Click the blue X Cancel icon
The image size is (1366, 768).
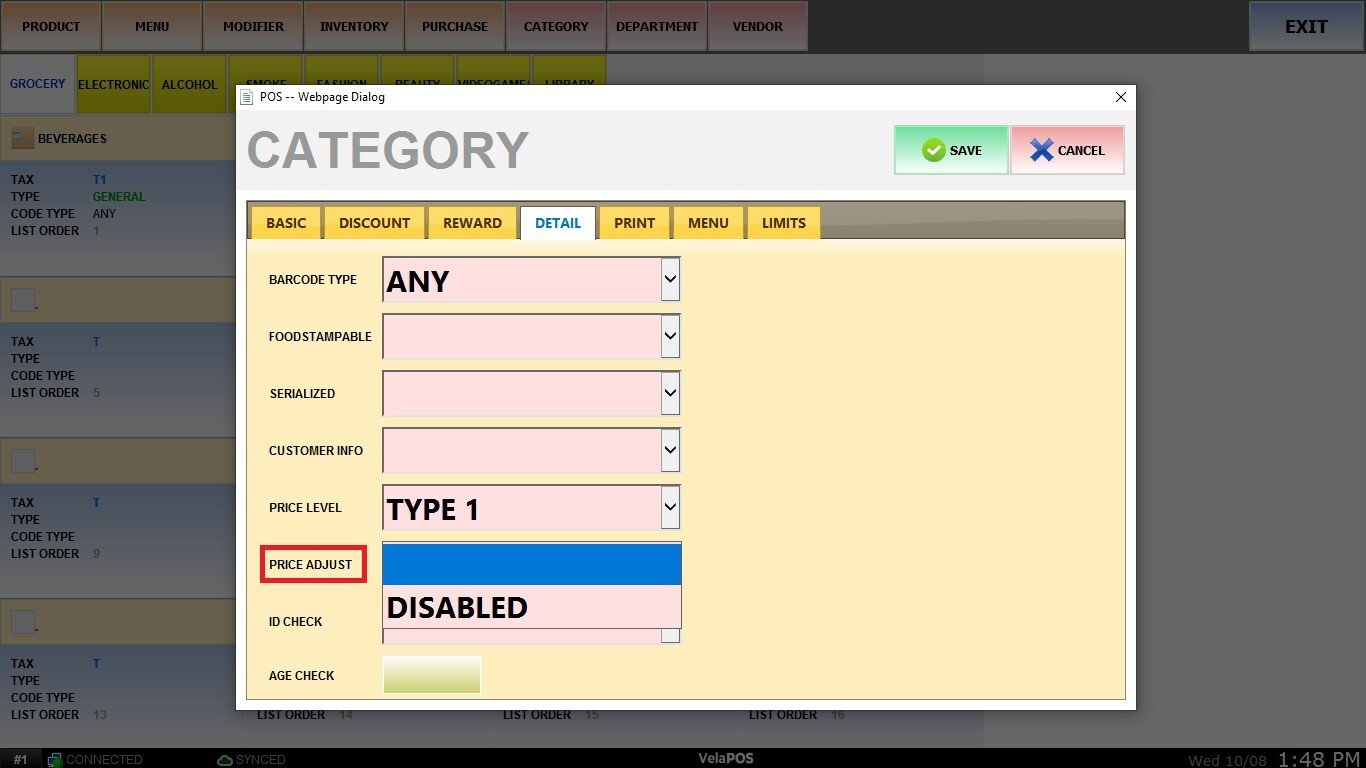click(1042, 150)
